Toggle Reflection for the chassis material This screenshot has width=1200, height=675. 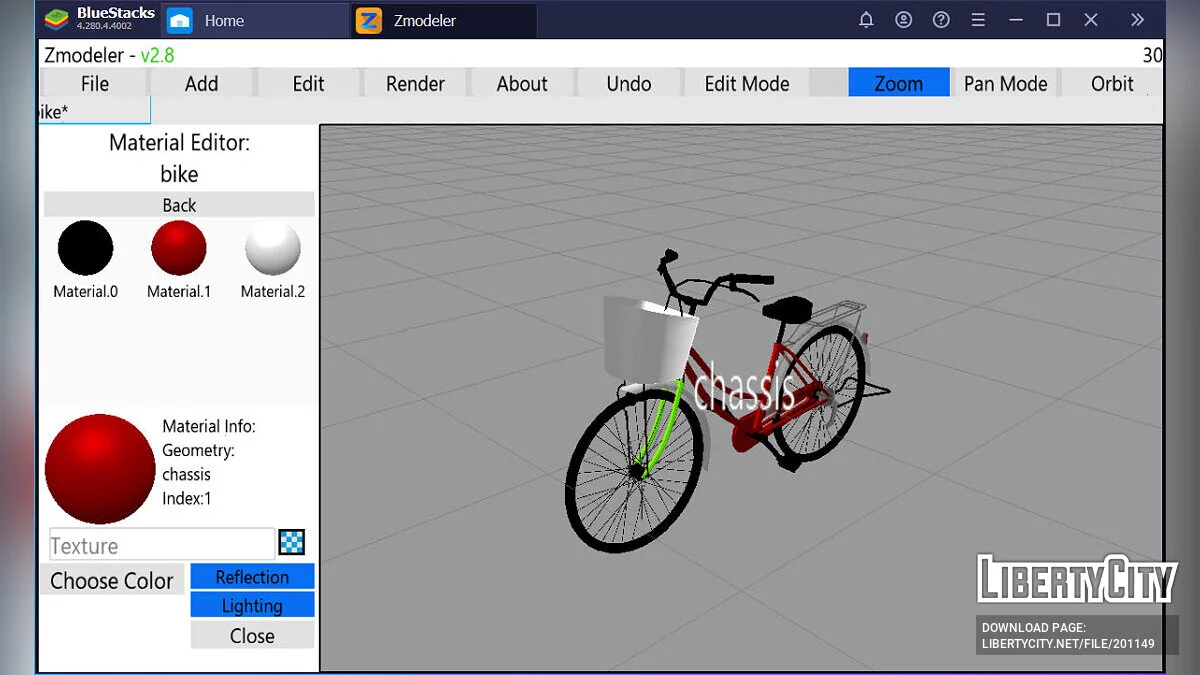(x=252, y=576)
